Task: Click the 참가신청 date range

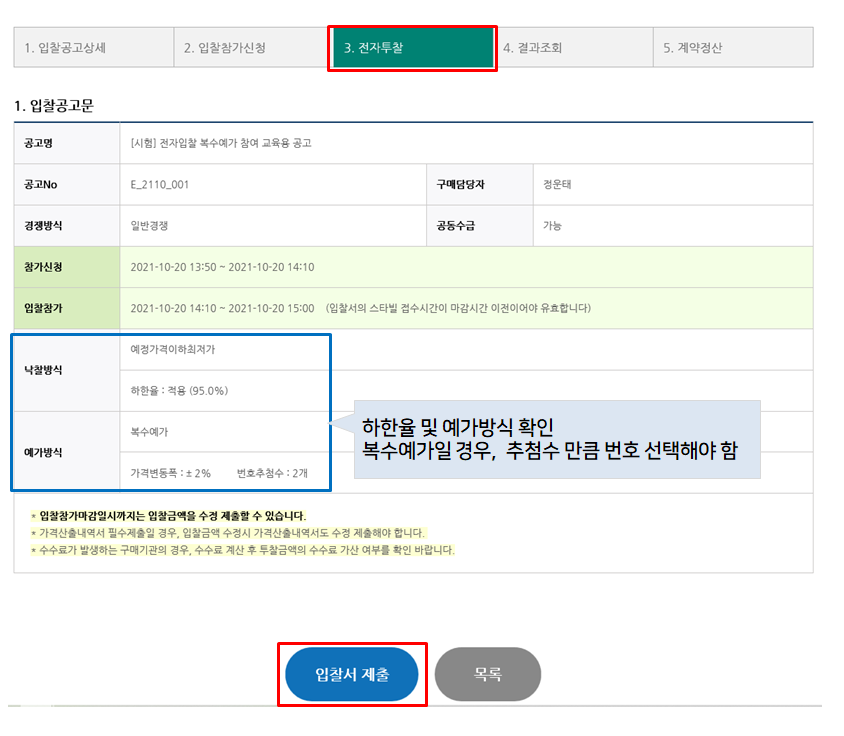Action: coord(222,267)
